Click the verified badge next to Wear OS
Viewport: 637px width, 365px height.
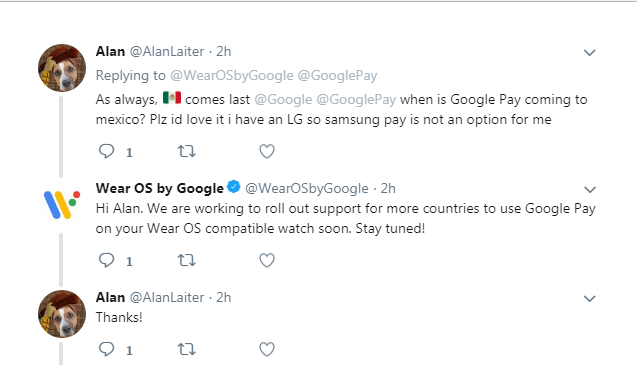[234, 187]
